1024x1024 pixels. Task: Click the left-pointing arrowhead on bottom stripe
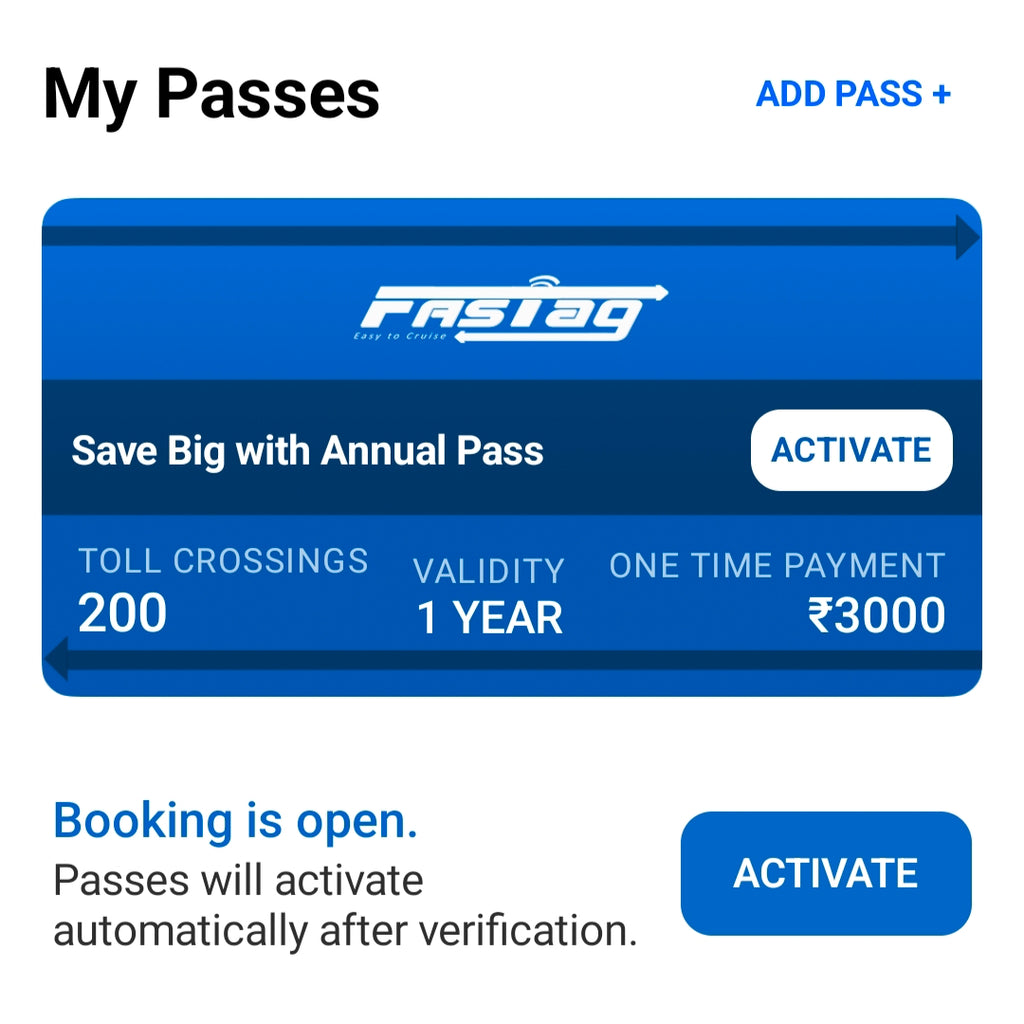pos(56,659)
